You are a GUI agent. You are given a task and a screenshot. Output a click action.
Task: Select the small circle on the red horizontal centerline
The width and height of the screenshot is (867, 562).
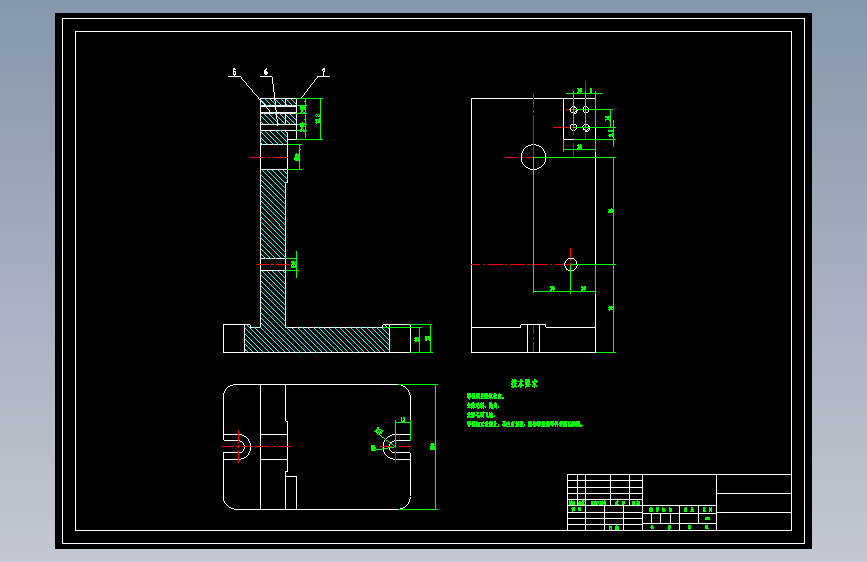(x=571, y=264)
